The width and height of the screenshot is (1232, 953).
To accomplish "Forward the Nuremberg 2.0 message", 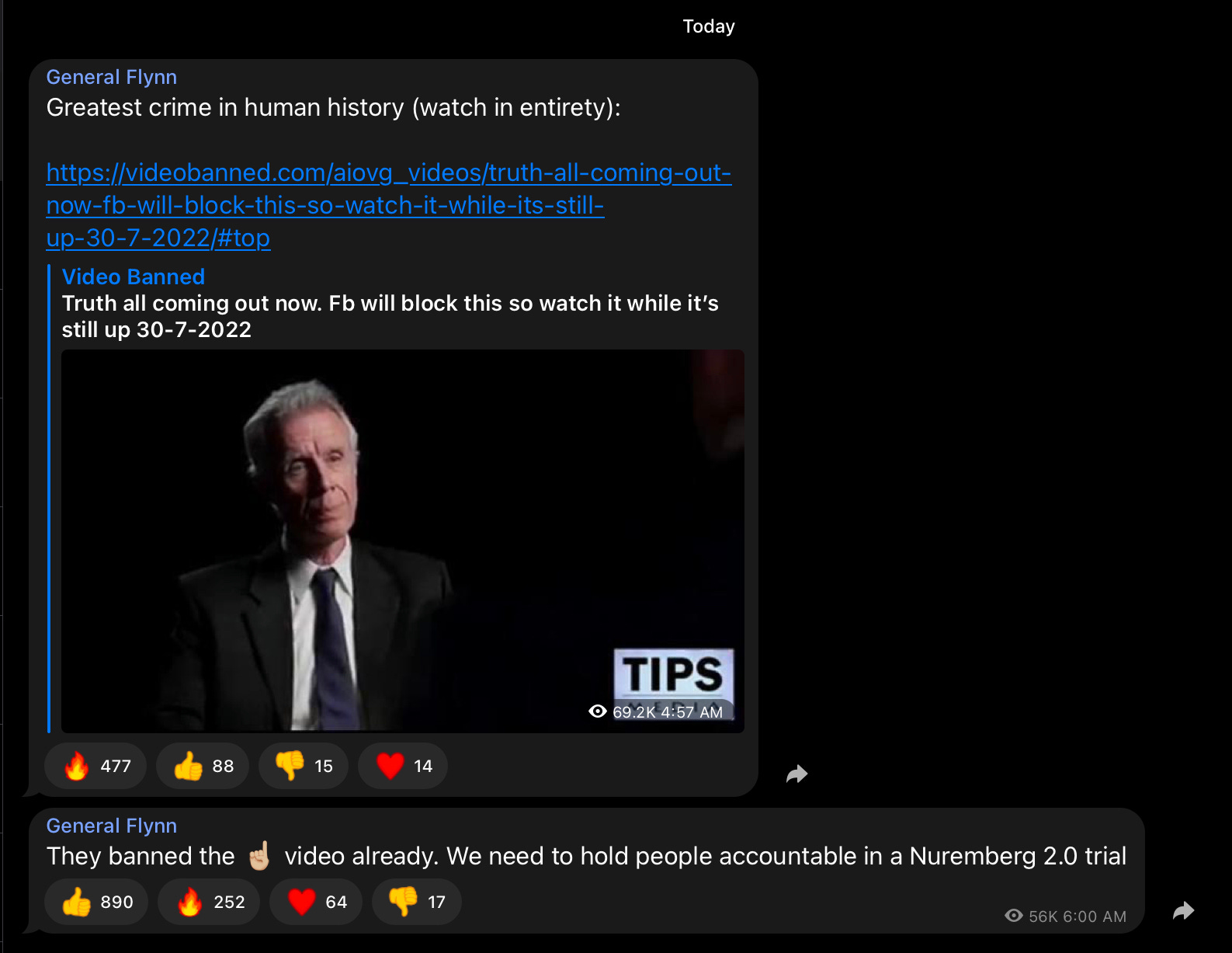I will coord(1184,910).
